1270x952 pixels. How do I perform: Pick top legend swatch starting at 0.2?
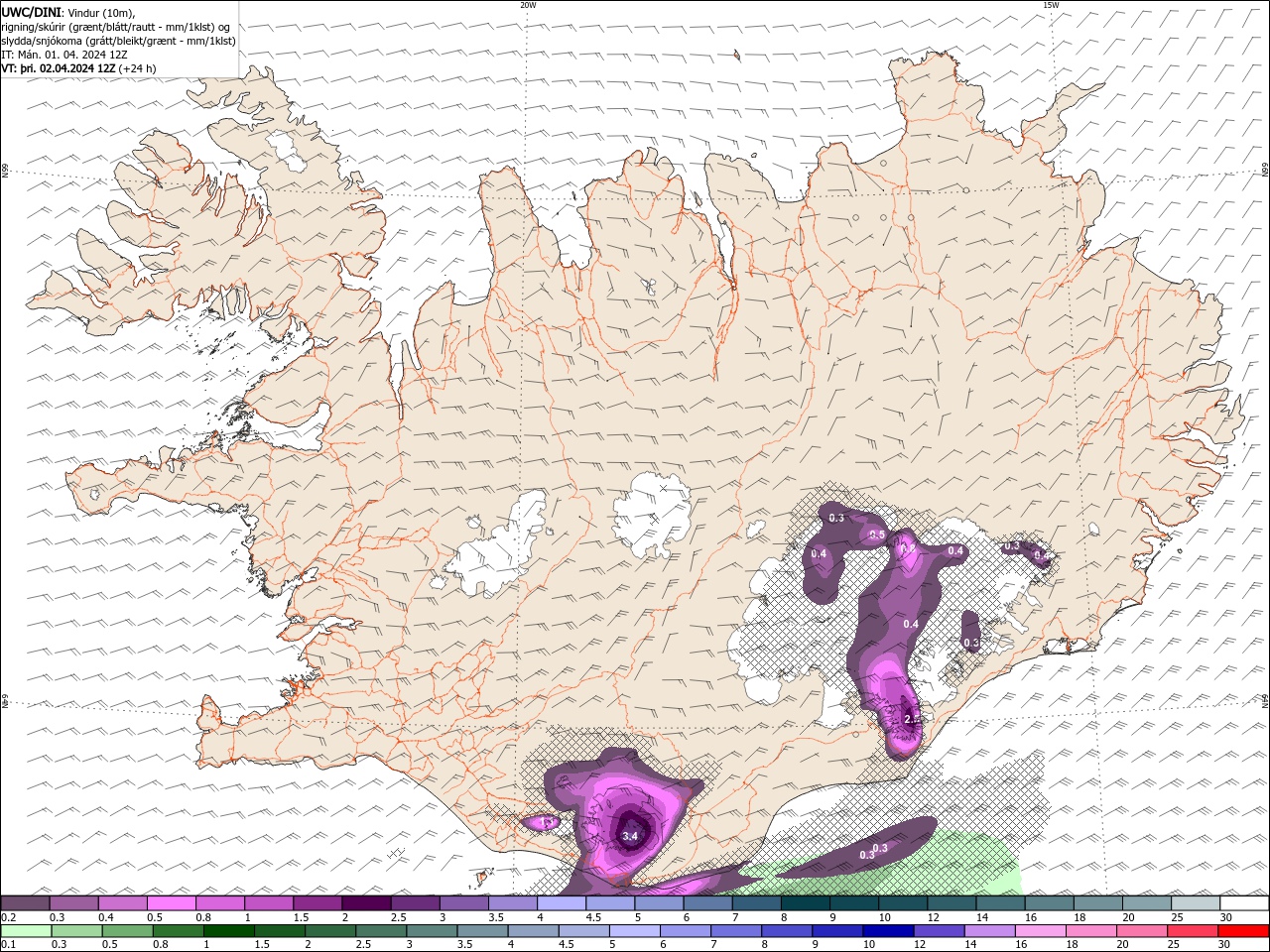(x=25, y=903)
